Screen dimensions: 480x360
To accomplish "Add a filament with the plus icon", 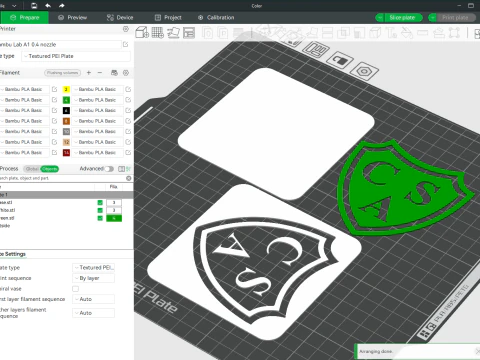I will click(x=89, y=73).
